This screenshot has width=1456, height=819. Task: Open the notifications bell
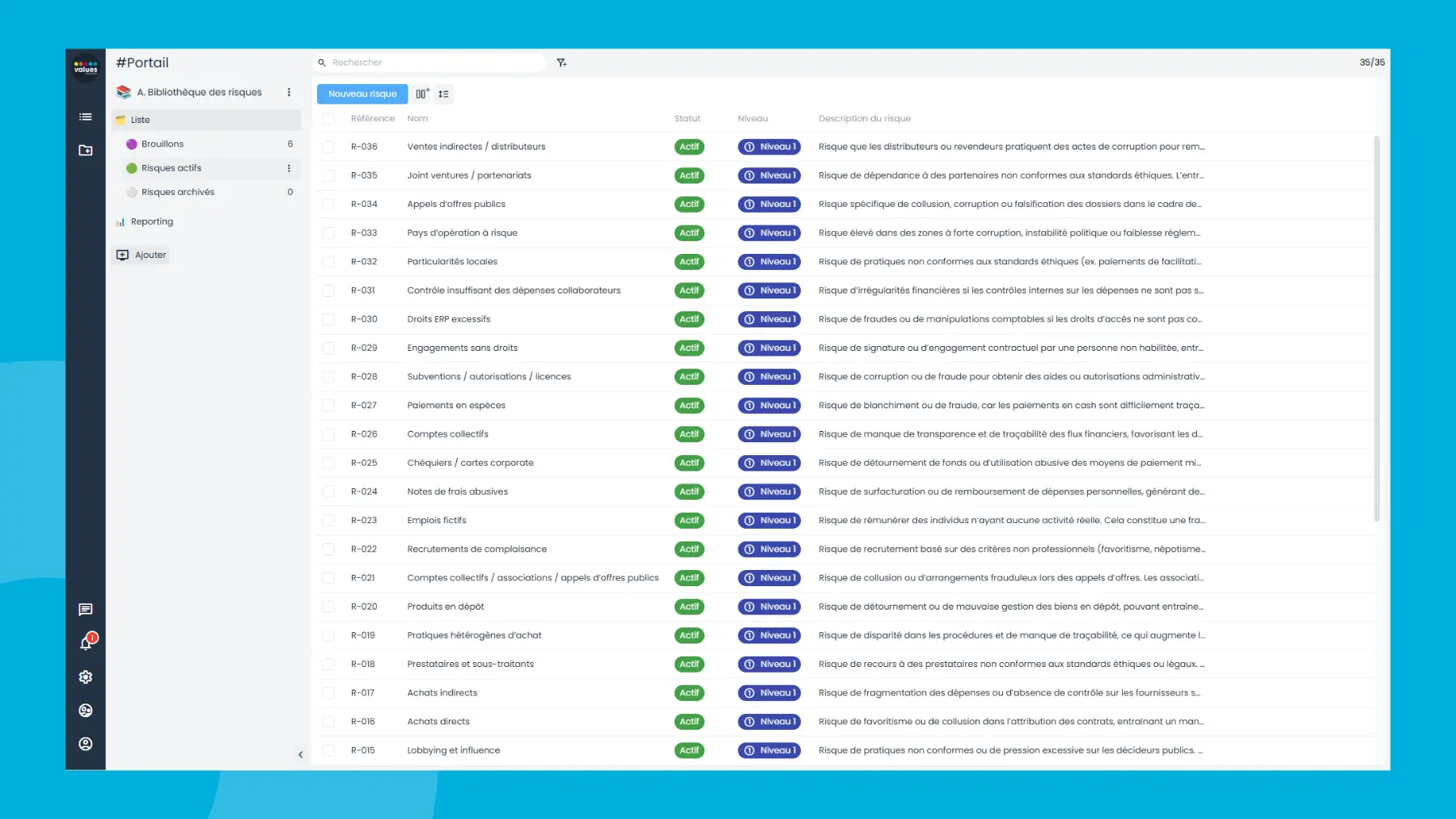pyautogui.click(x=86, y=643)
